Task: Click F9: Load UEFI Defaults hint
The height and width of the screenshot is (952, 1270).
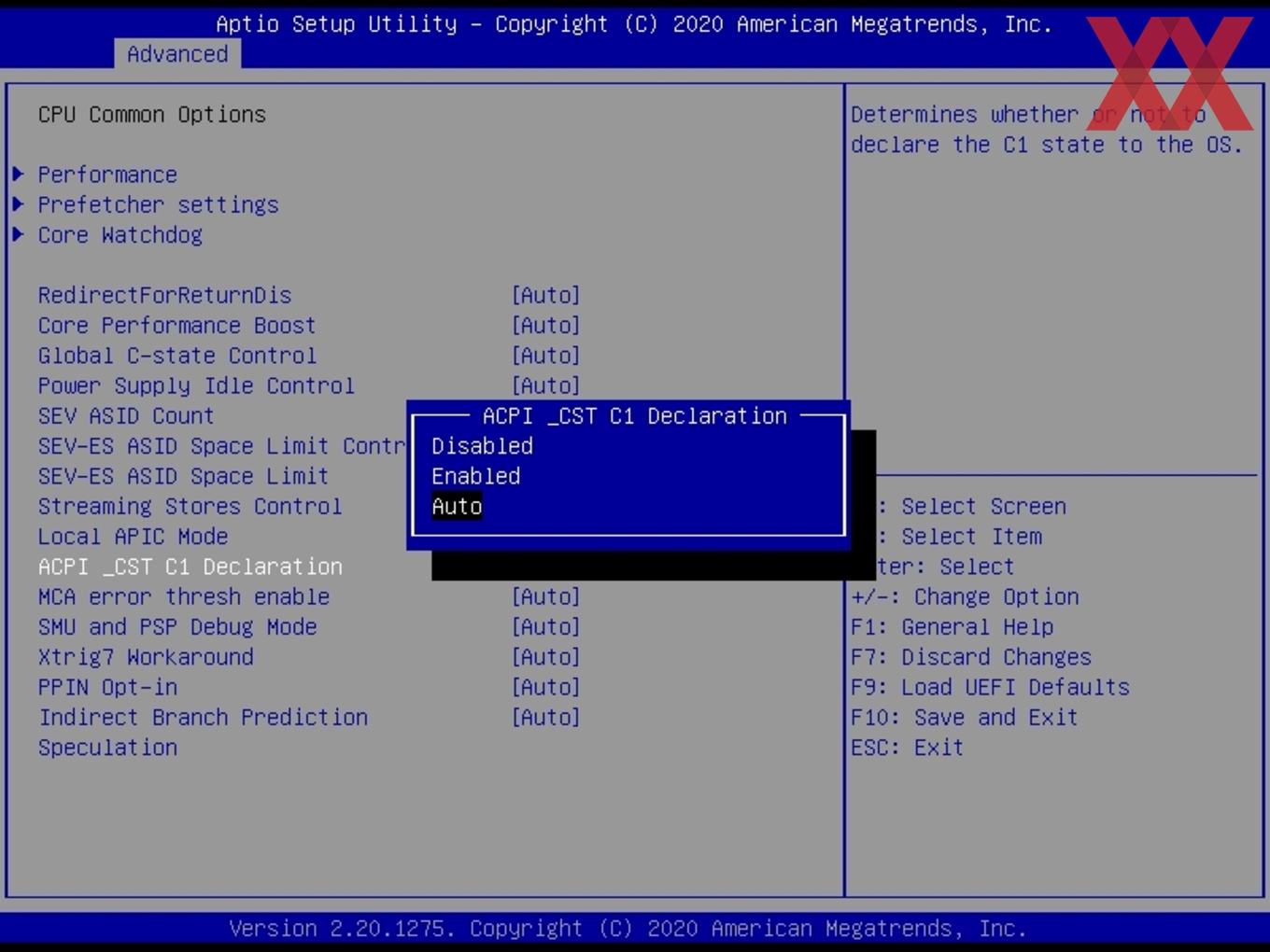Action: [990, 687]
